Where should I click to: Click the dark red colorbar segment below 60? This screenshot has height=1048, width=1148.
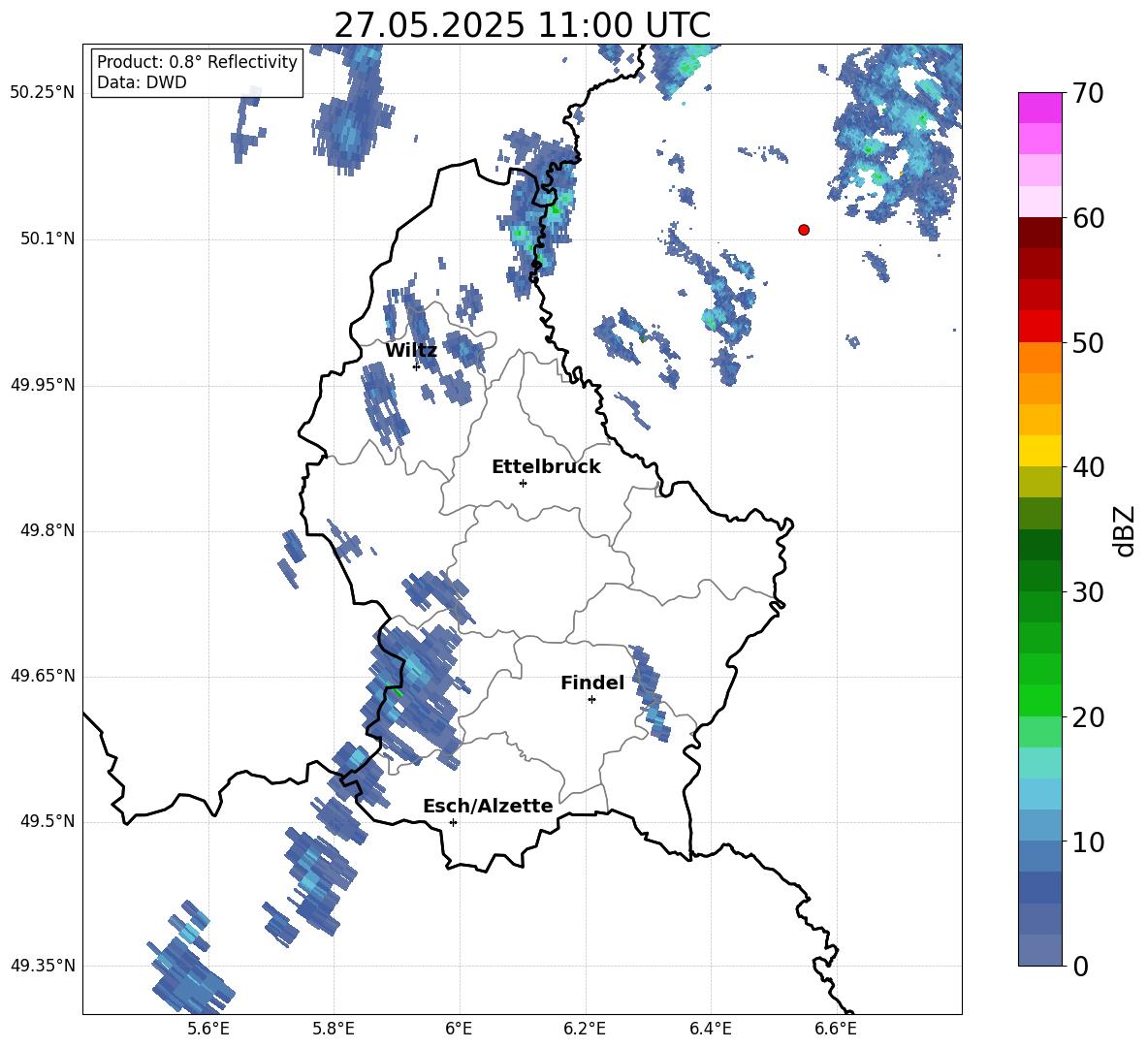point(1039,233)
